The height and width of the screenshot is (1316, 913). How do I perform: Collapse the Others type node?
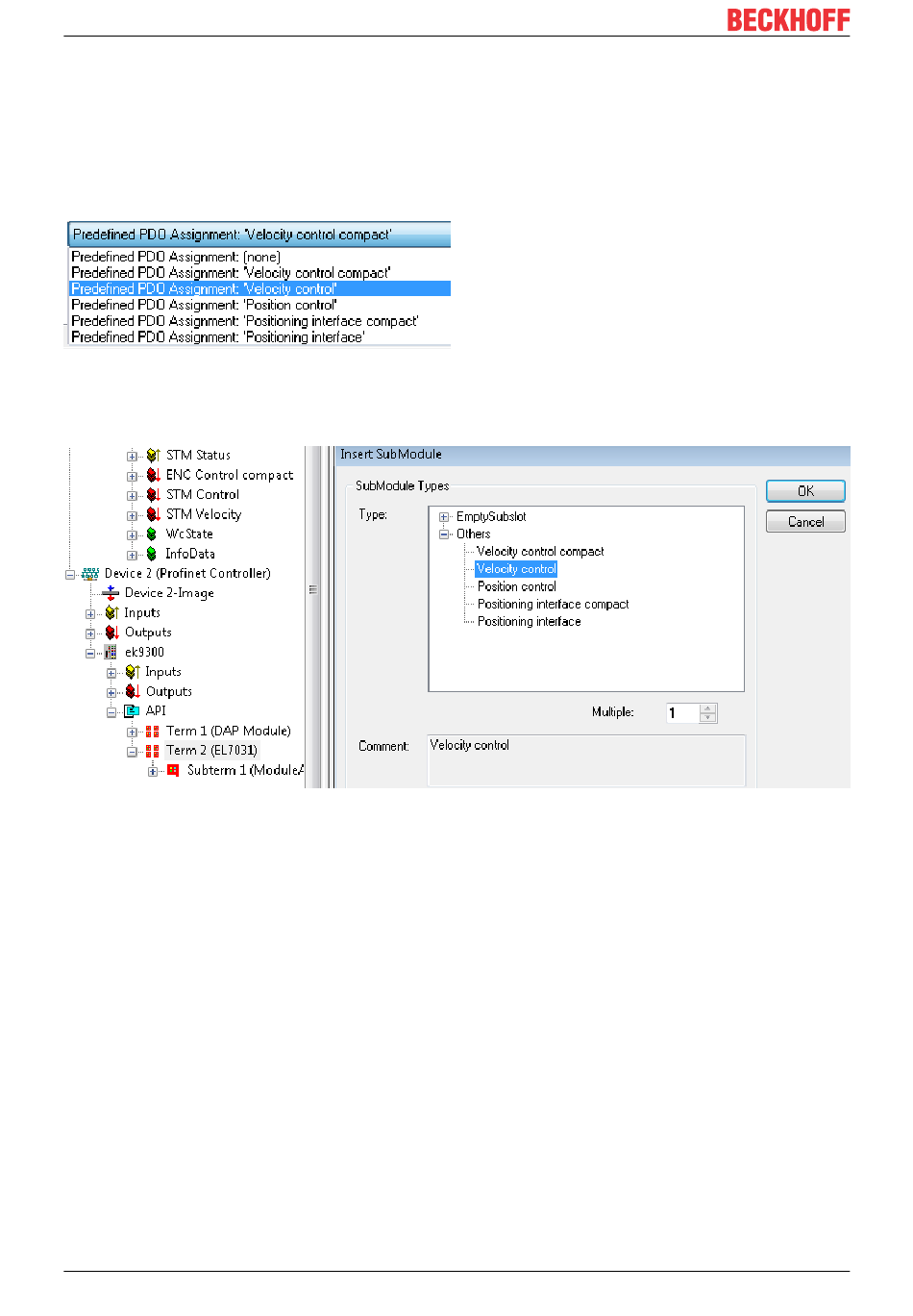pos(444,534)
